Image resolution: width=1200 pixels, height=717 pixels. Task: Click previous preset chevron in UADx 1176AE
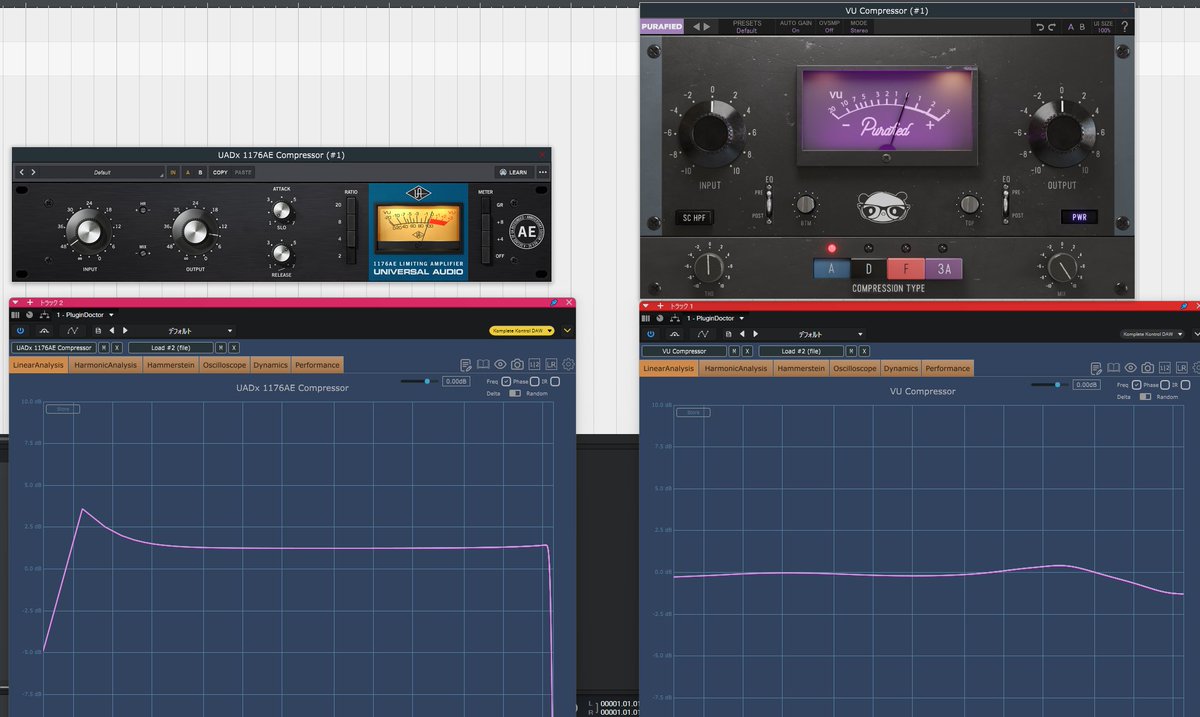tap(22, 172)
